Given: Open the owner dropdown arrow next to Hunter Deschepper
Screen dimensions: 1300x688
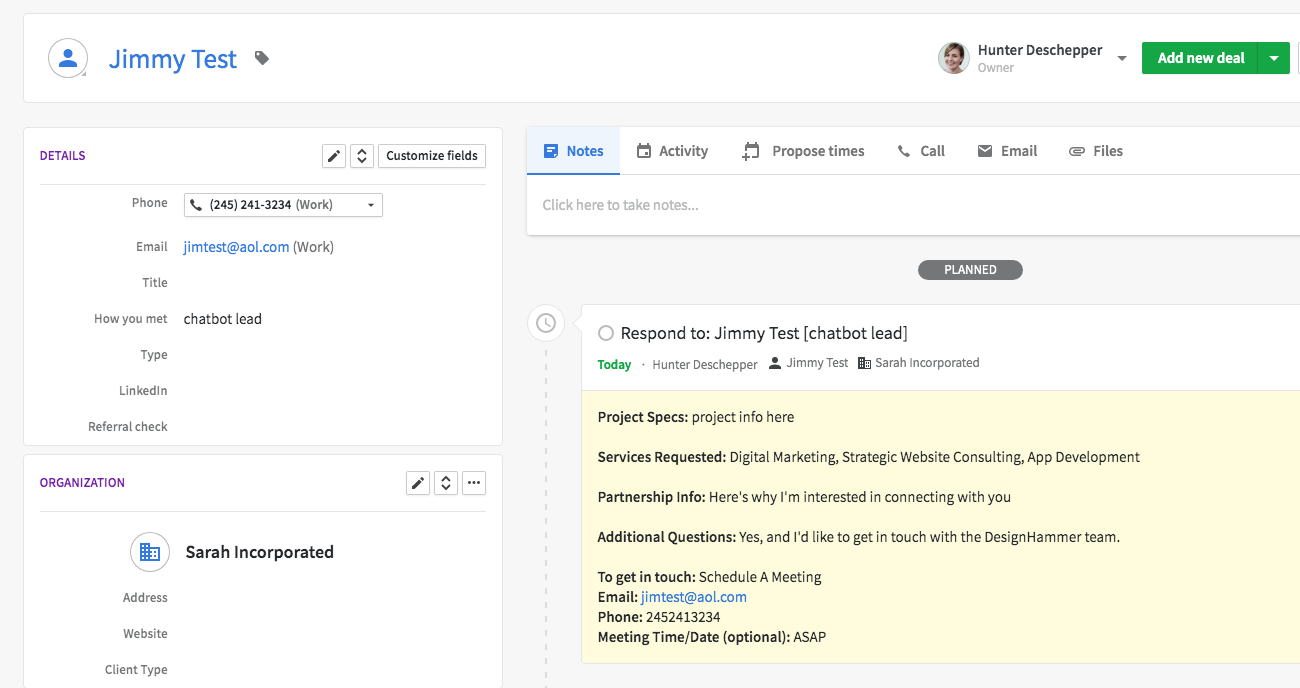Looking at the screenshot, I should tap(1122, 59).
